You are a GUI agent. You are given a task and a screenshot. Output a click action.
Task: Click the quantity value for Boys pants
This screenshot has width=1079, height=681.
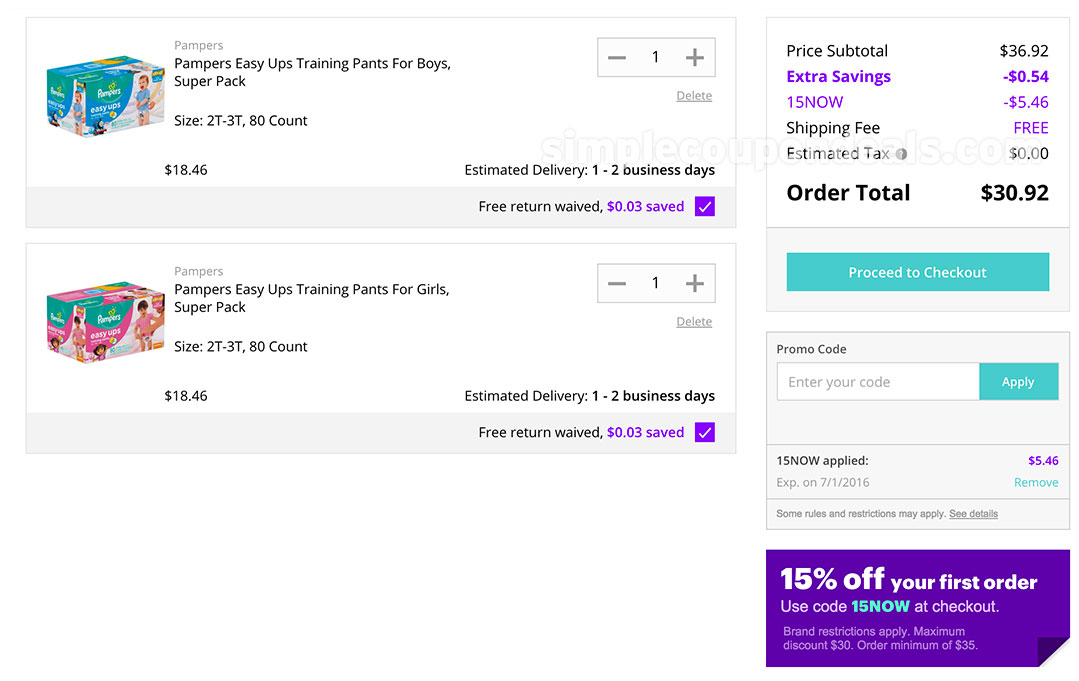click(656, 57)
